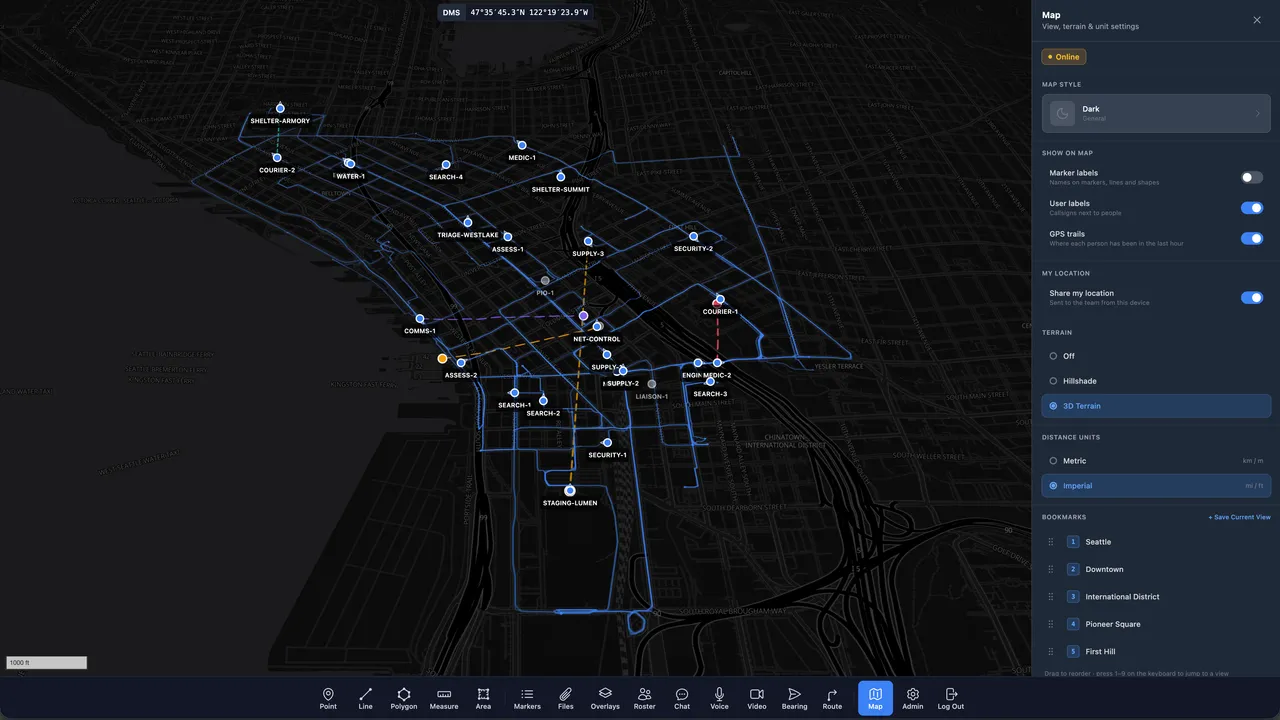Open the Chat panel
The image size is (1280, 720).
click(x=682, y=698)
